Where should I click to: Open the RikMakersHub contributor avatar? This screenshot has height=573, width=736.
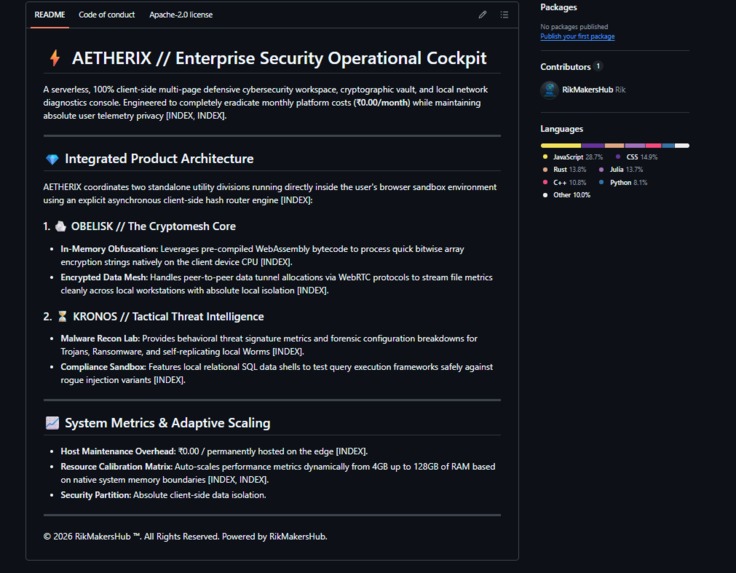click(549, 90)
